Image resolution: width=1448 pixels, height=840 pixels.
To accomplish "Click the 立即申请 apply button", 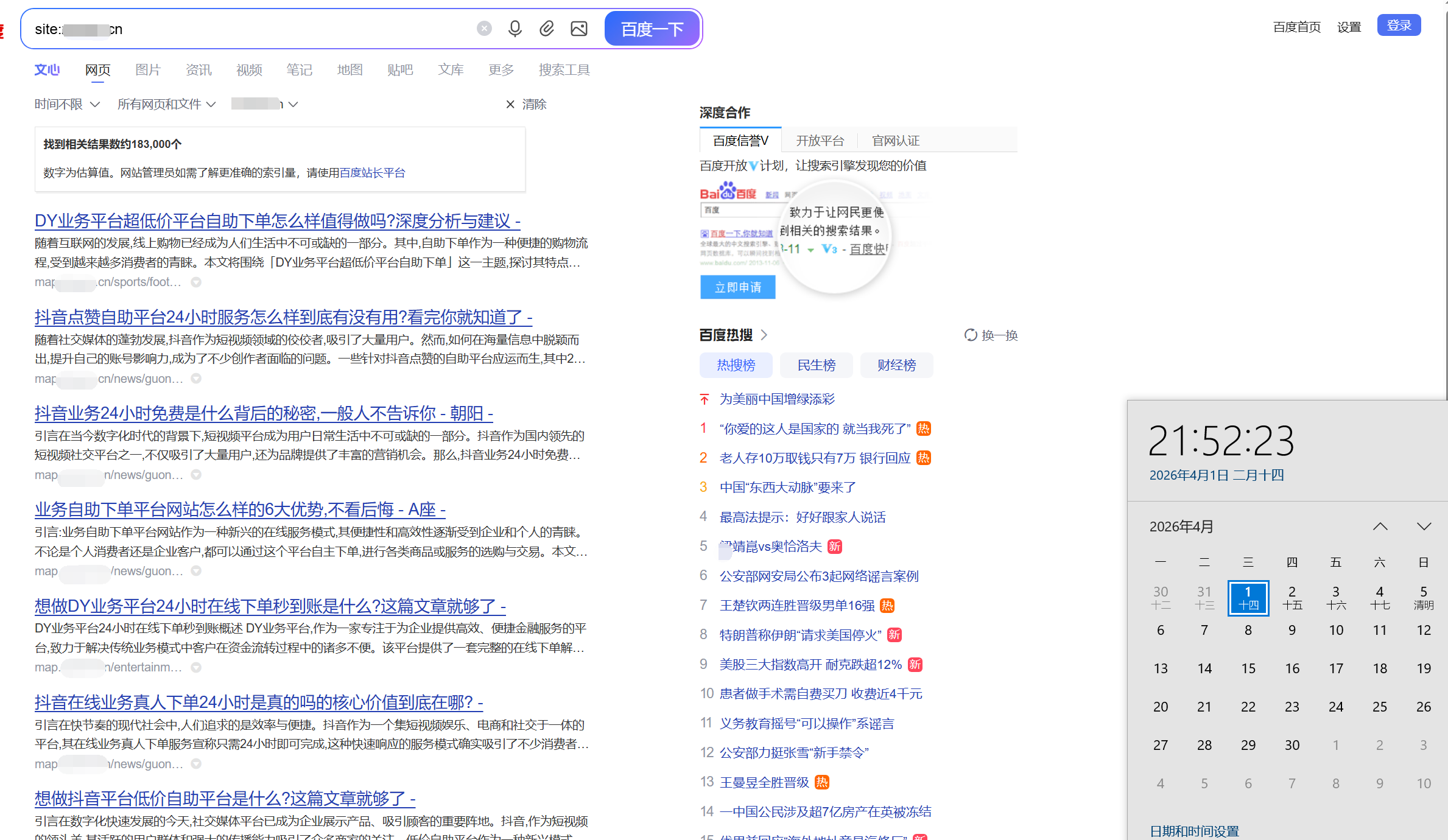I will coord(737,287).
